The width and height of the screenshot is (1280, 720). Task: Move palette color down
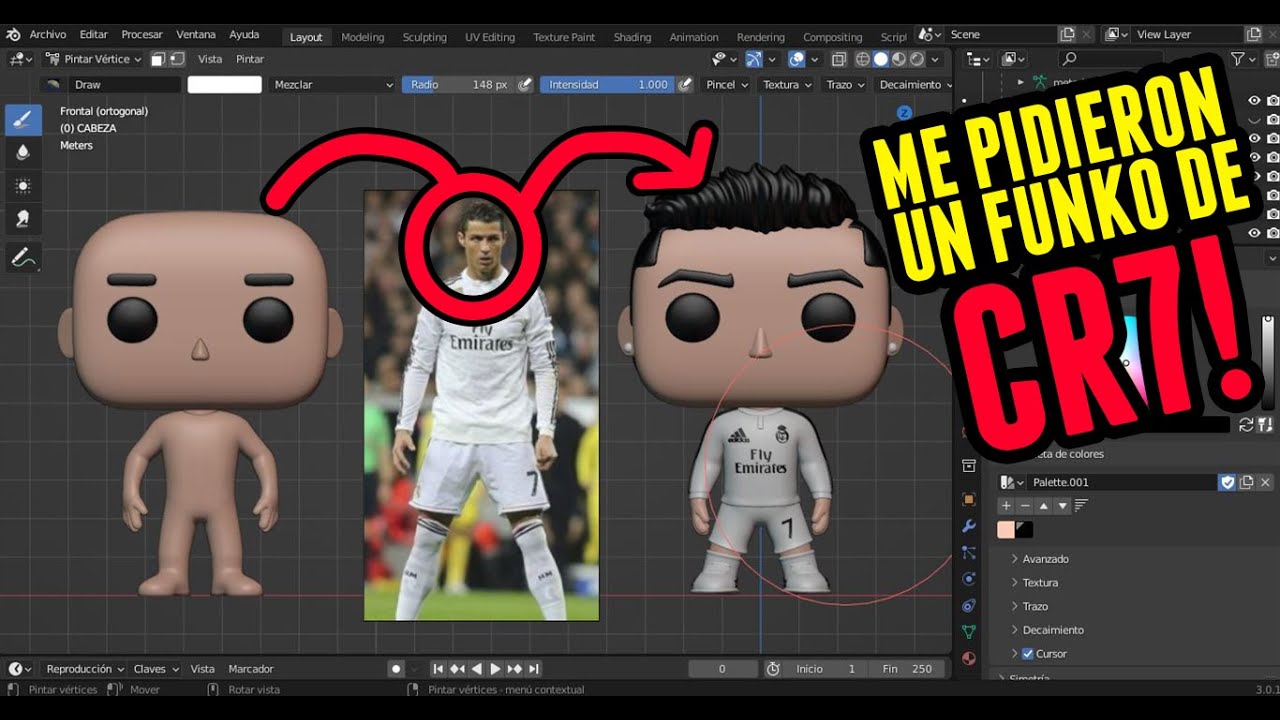1062,506
